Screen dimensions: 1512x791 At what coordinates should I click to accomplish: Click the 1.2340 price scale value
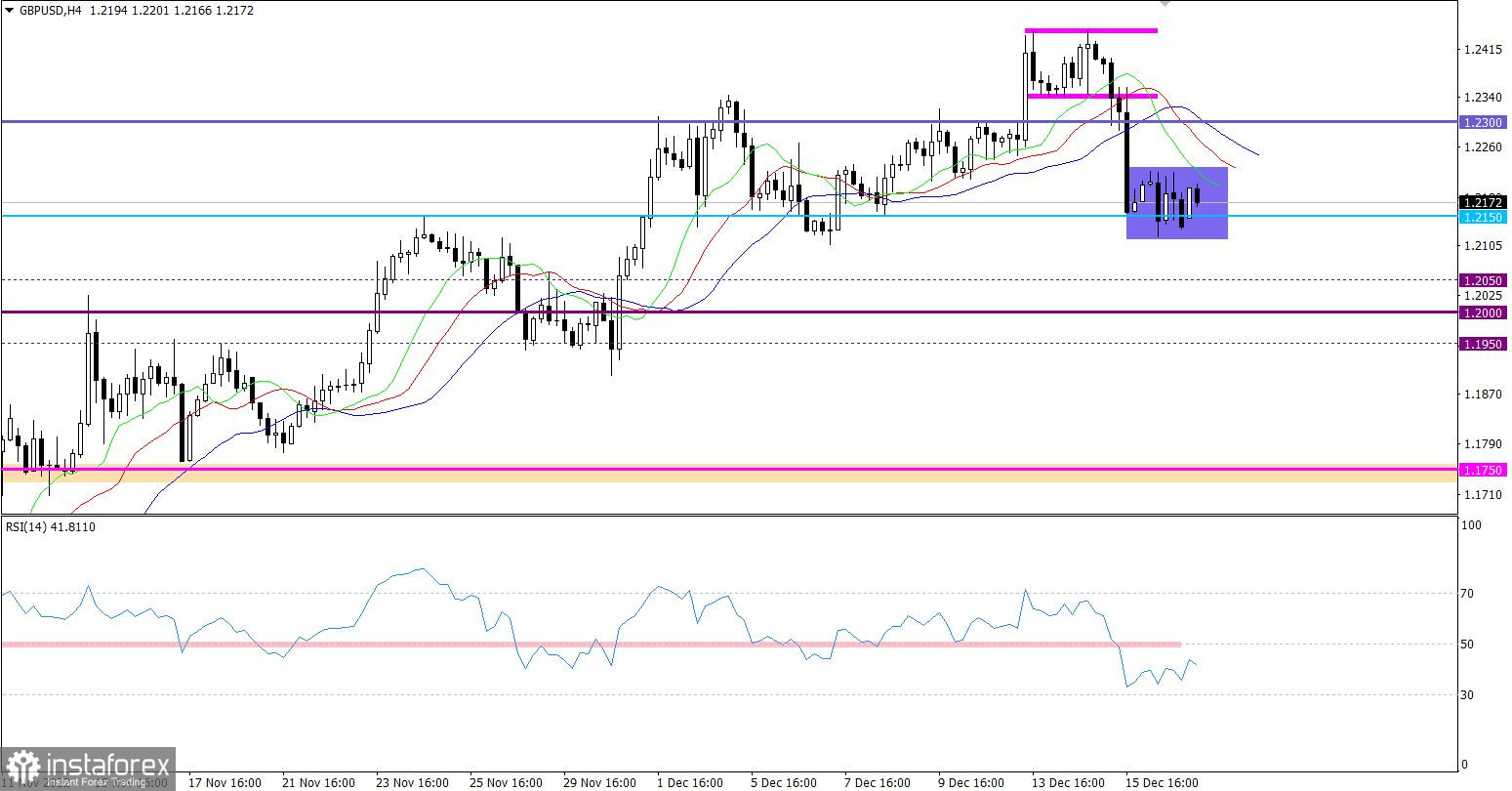point(1482,97)
